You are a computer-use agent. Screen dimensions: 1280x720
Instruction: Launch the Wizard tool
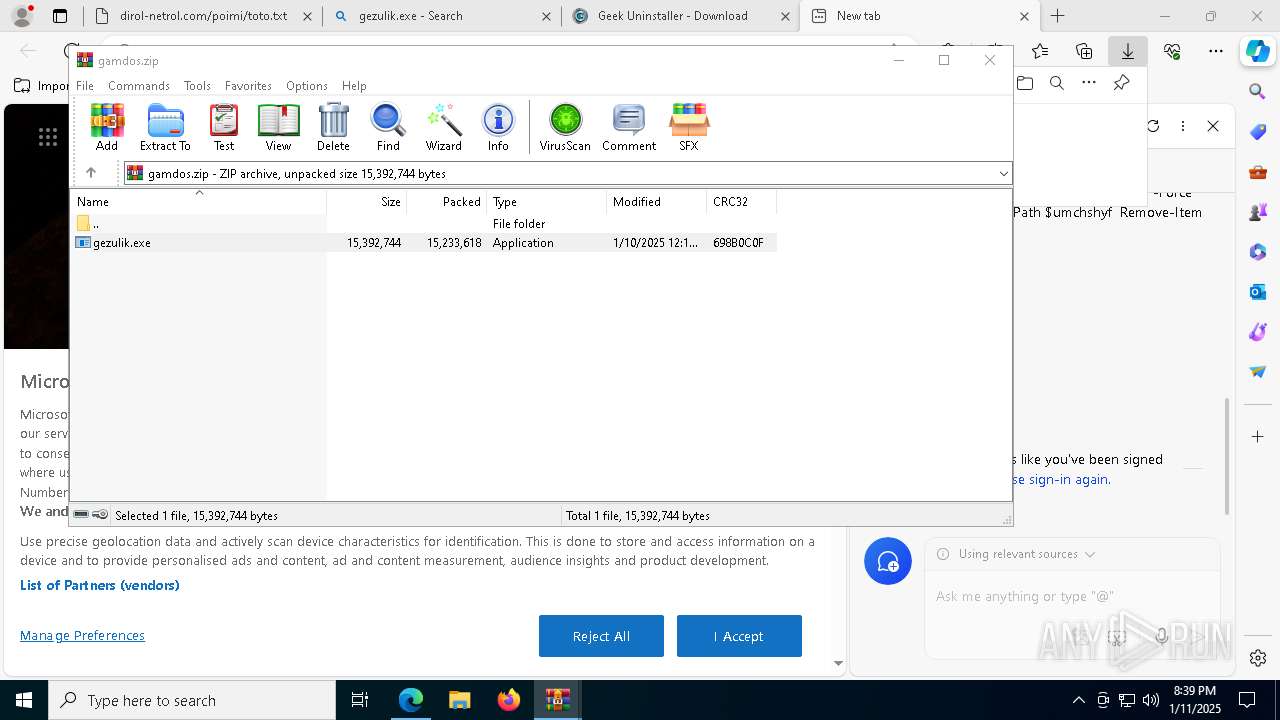[x=443, y=127]
